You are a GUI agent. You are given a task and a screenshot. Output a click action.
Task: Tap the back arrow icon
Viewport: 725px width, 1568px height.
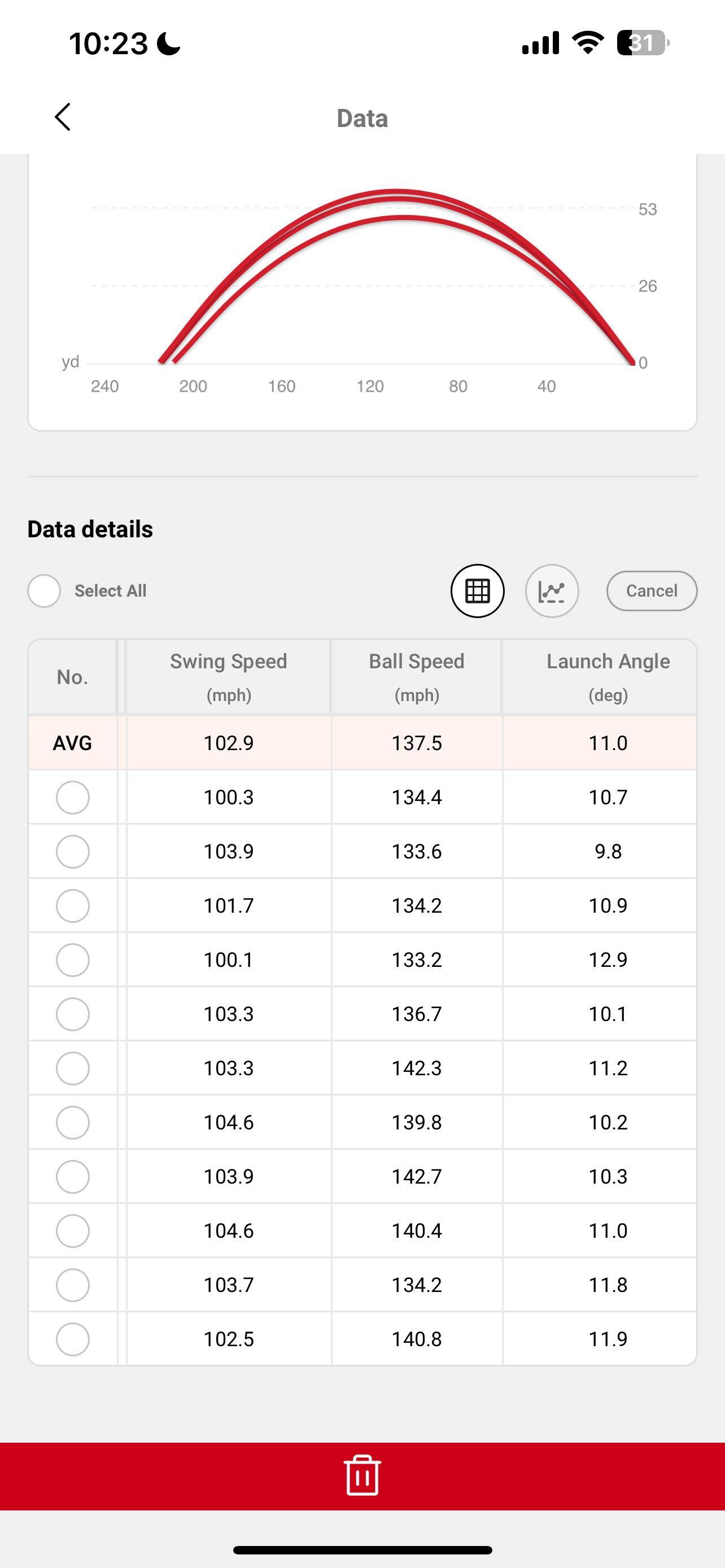[x=63, y=117]
